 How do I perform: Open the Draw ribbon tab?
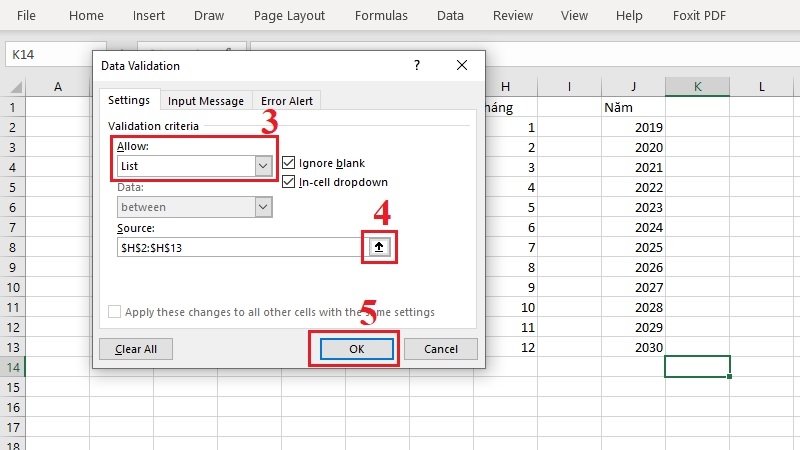pos(209,16)
